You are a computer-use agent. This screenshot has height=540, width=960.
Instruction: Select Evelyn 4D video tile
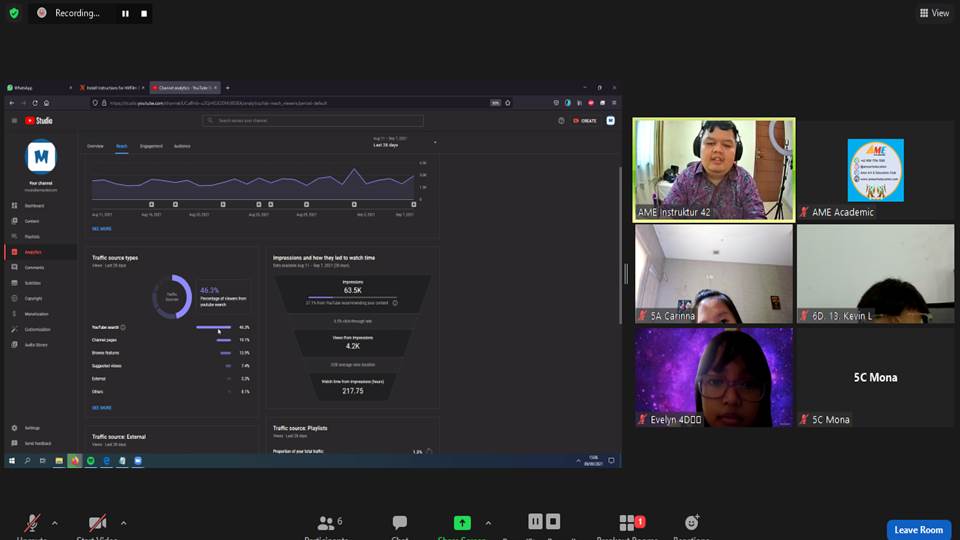[x=714, y=377]
